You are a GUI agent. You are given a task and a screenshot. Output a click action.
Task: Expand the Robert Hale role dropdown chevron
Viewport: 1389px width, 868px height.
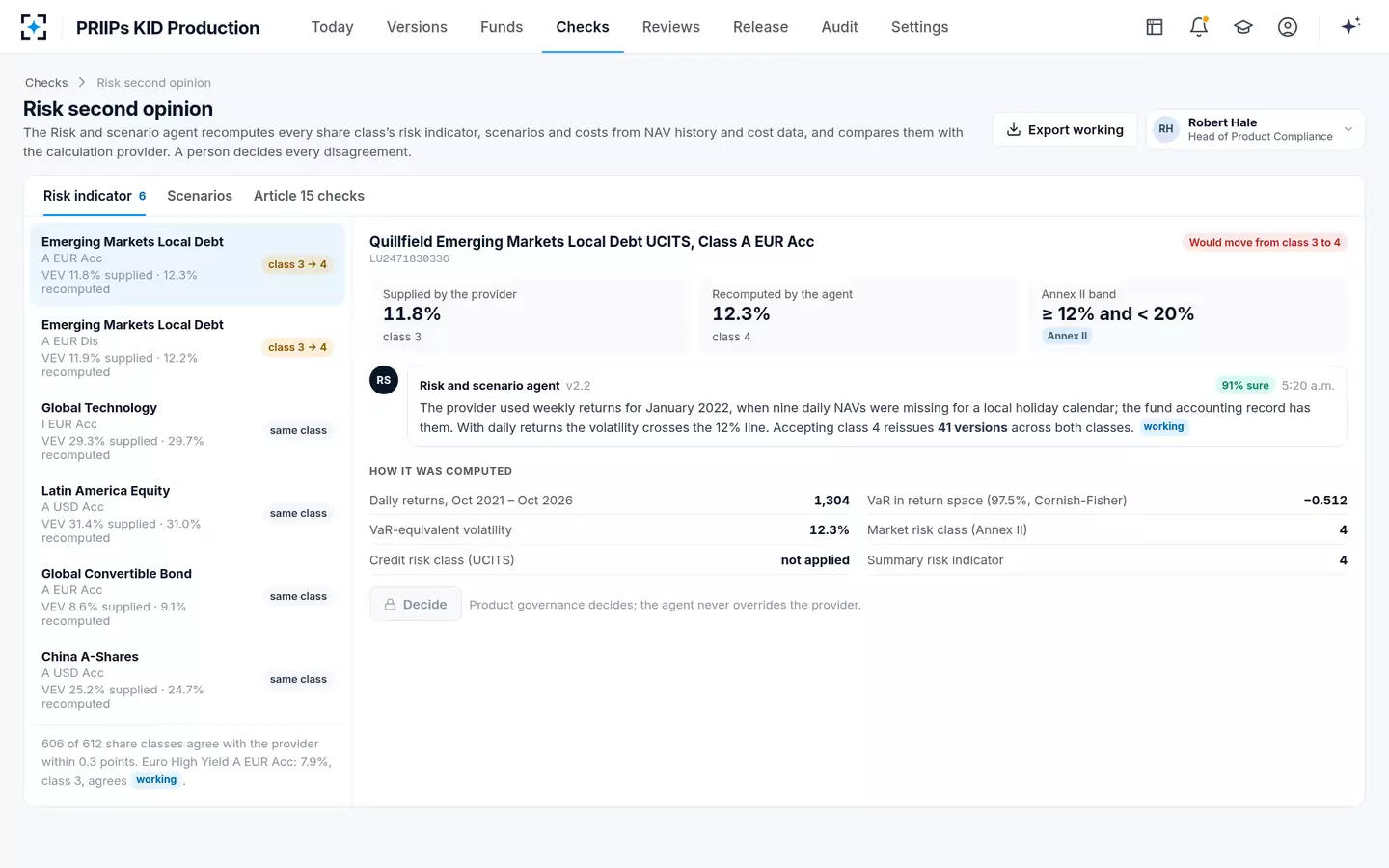[x=1348, y=129]
